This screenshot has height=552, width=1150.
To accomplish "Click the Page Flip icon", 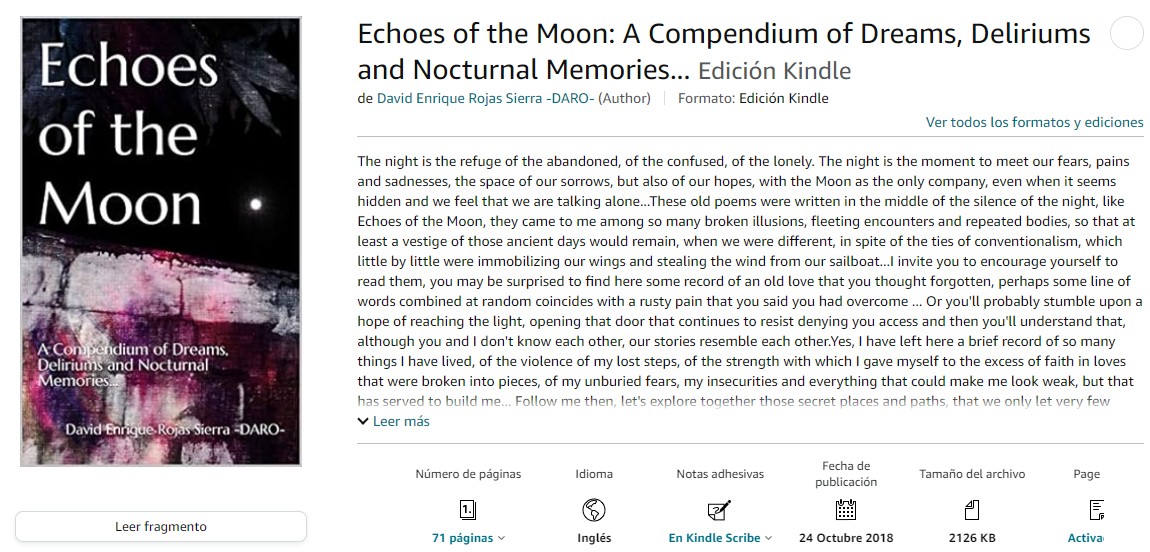I will tap(1096, 510).
